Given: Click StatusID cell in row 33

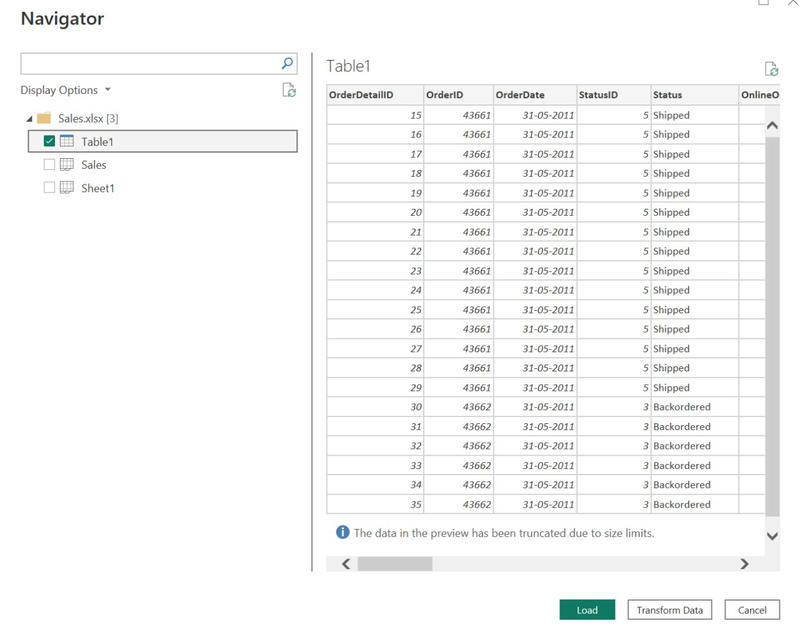Looking at the screenshot, I should coord(613,466).
